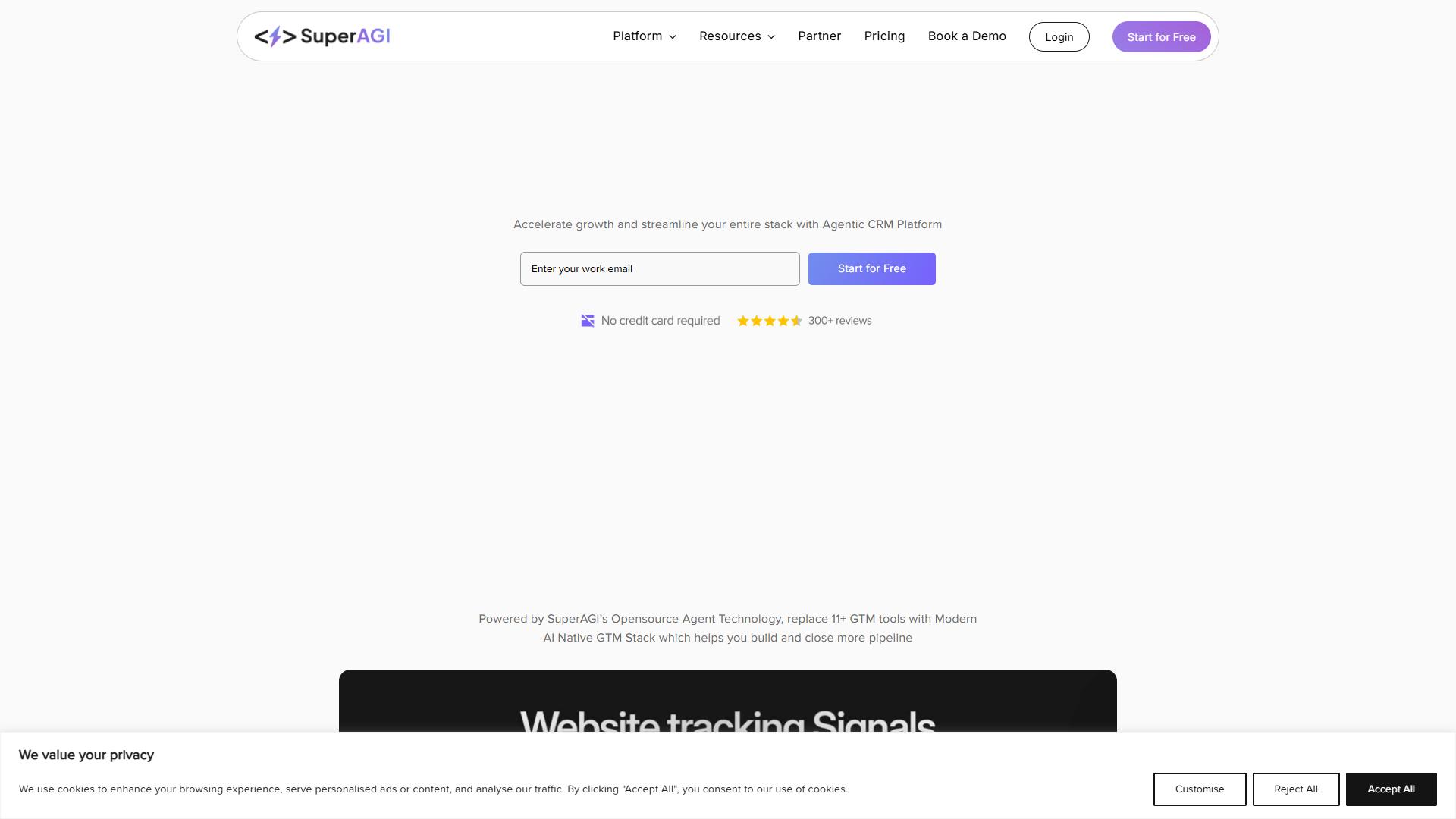Viewport: 1456px width, 819px height.
Task: Open the Platform menu
Action: click(645, 36)
